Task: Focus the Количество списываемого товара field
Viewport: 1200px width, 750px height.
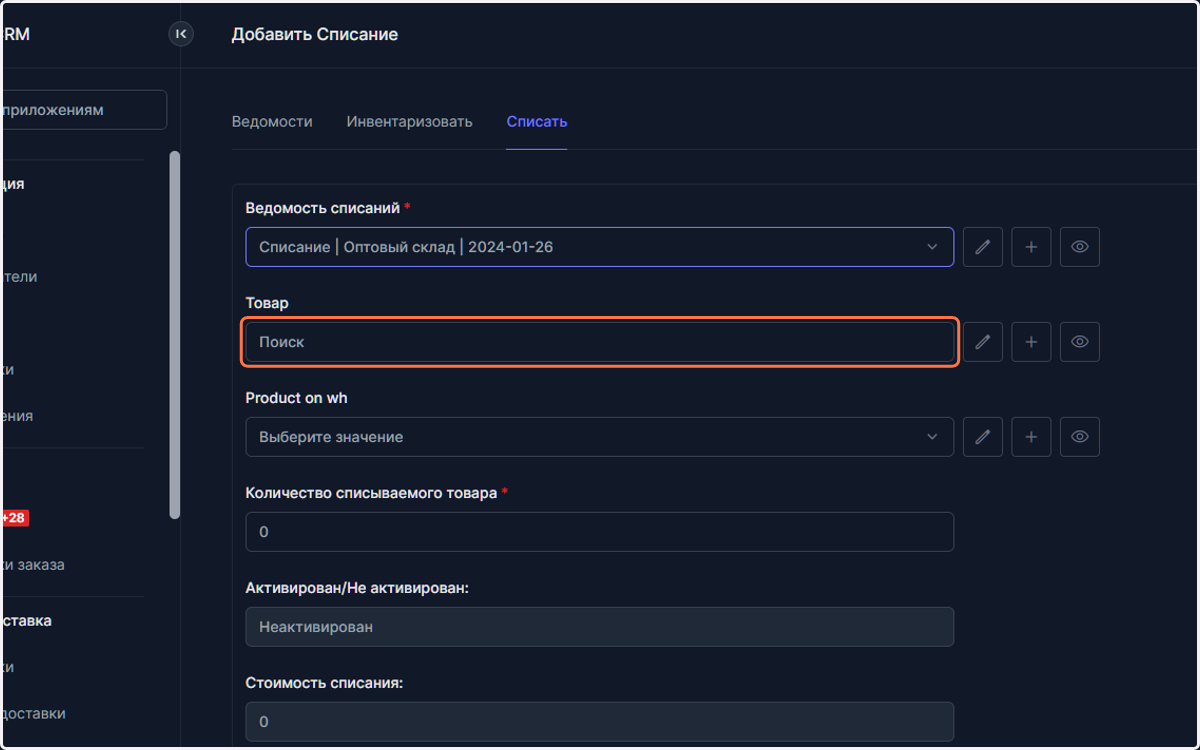Action: [599, 532]
